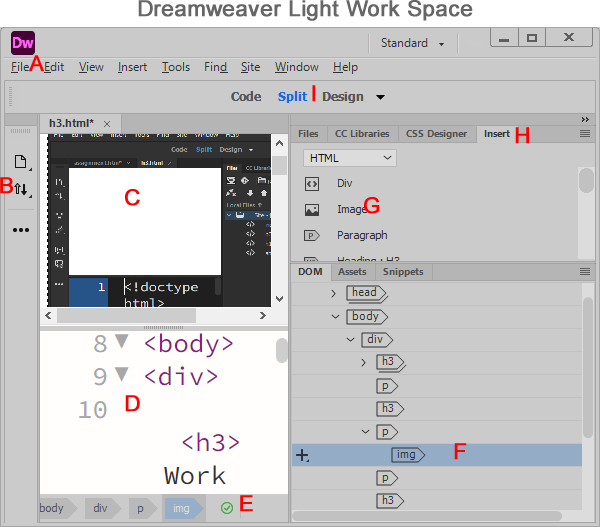The height and width of the screenshot is (527, 600).
Task: Click the Paragraph insert icon
Action: pos(312,236)
